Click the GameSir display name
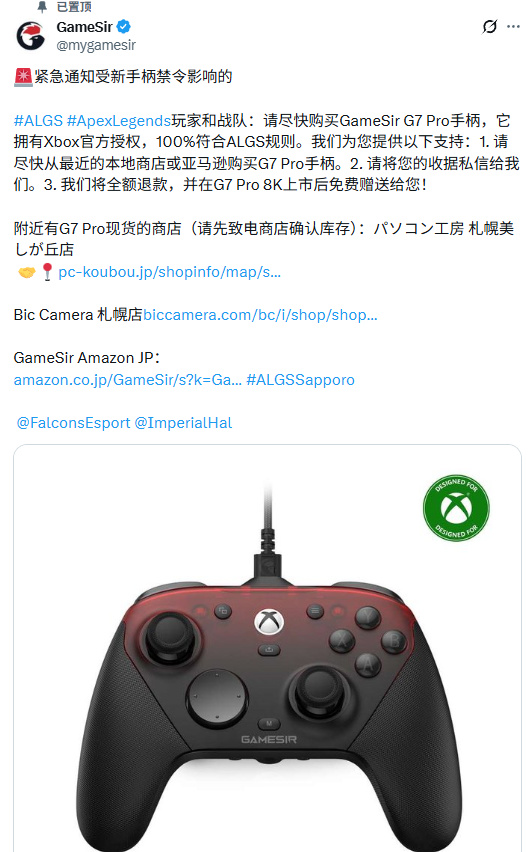This screenshot has width=532, height=852. click(85, 27)
